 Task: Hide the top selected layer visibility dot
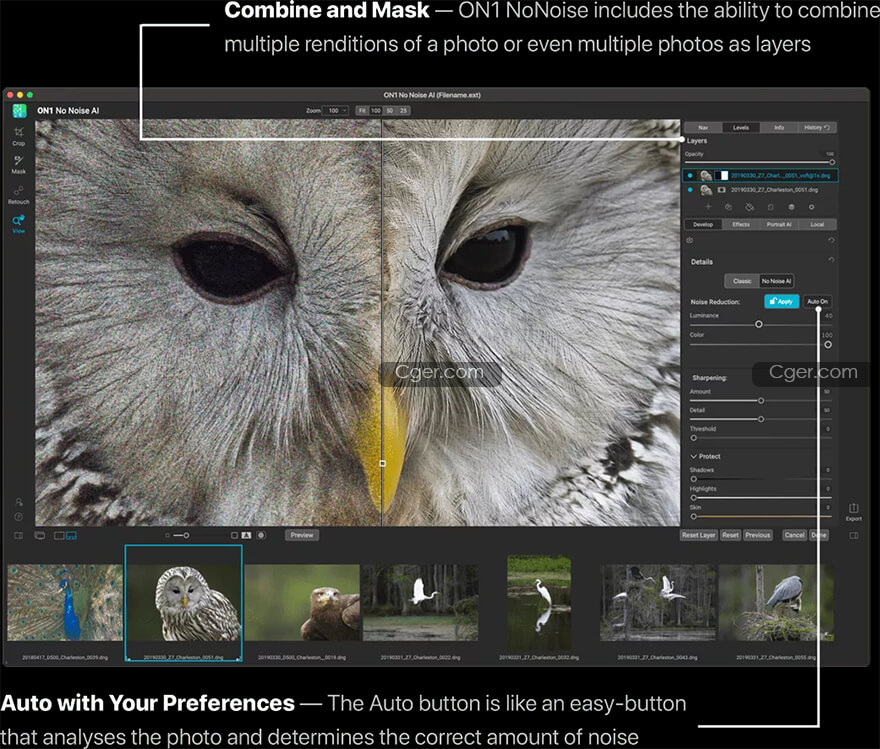tap(690, 176)
